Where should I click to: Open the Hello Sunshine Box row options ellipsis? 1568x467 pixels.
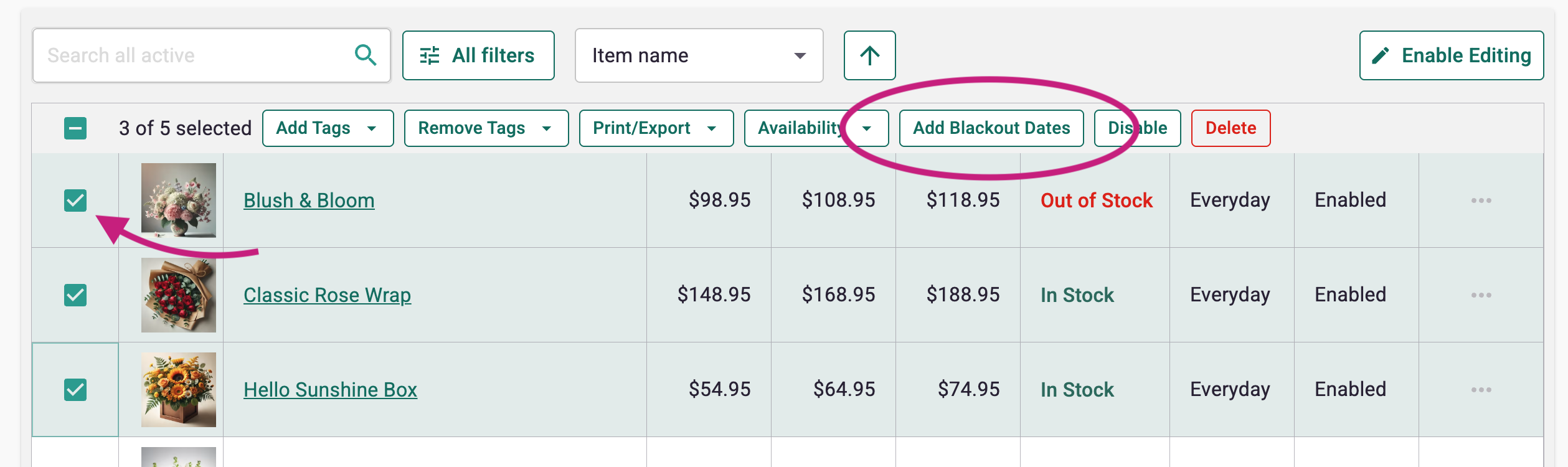[1481, 390]
